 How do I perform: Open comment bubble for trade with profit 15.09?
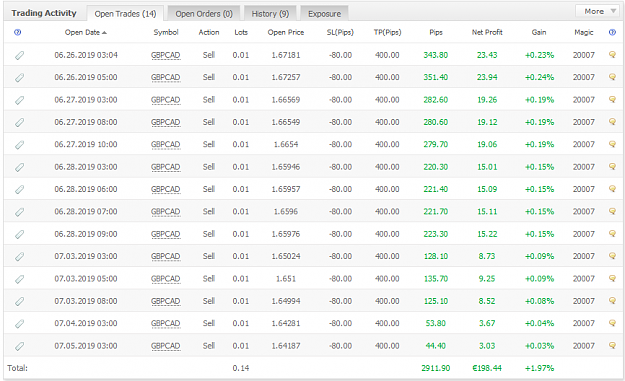pos(613,189)
